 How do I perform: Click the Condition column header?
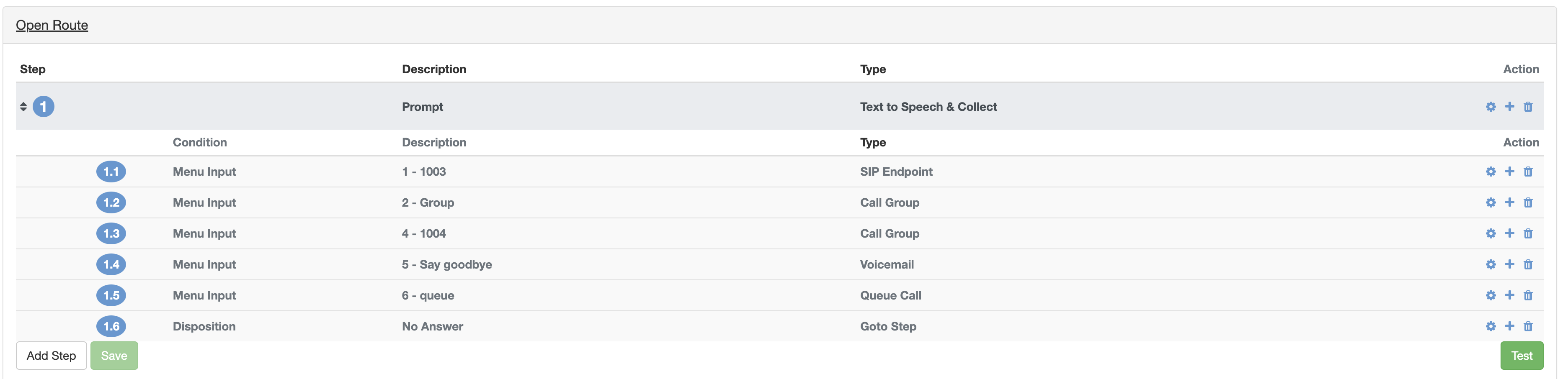(200, 142)
